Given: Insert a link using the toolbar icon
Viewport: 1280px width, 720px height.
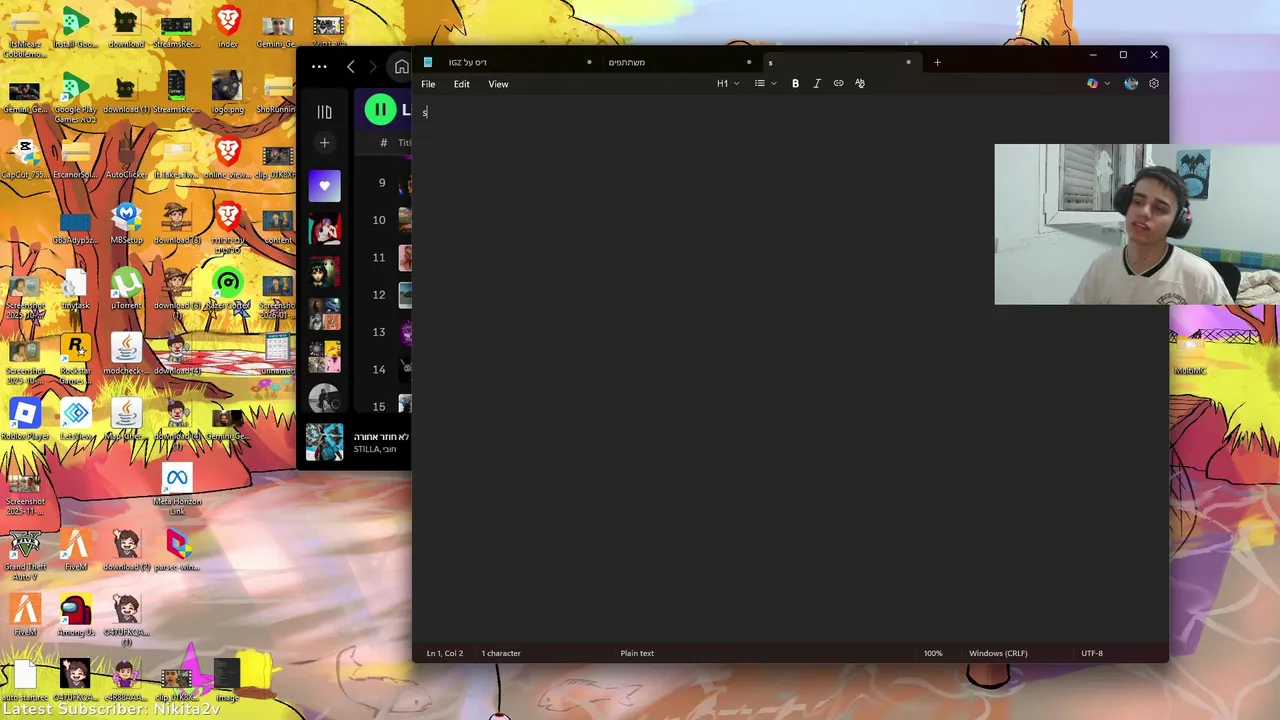Looking at the screenshot, I should click(838, 84).
